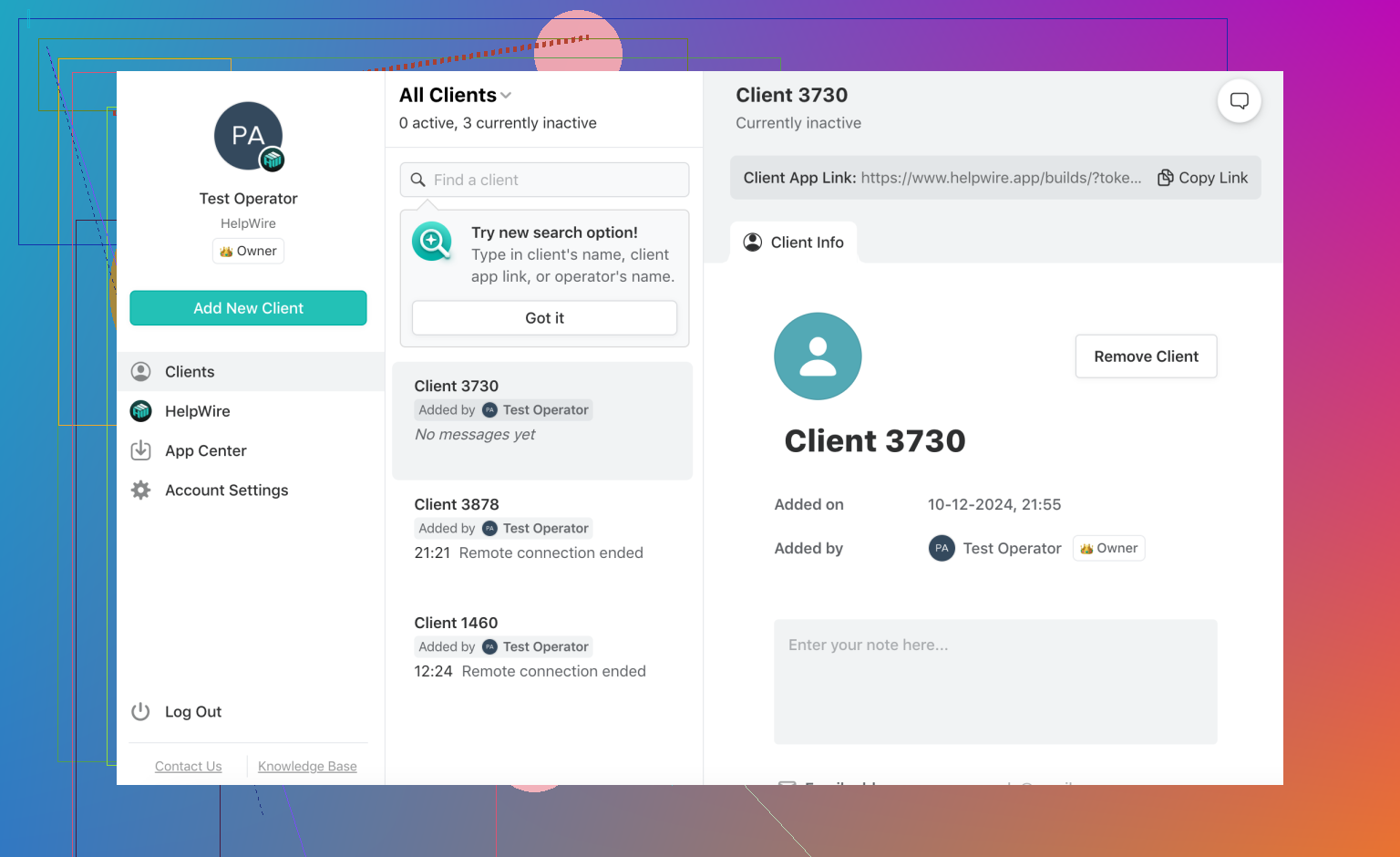
Task: Click the HelpWire sidebar logo icon
Action: (141, 411)
